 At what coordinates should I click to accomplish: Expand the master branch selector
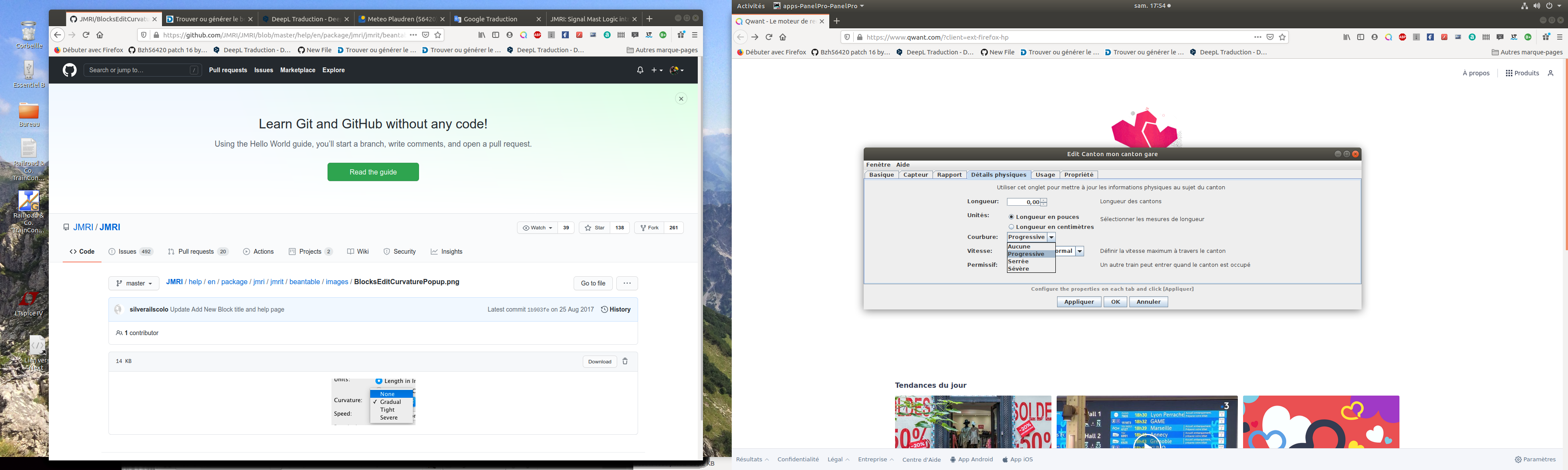[134, 283]
